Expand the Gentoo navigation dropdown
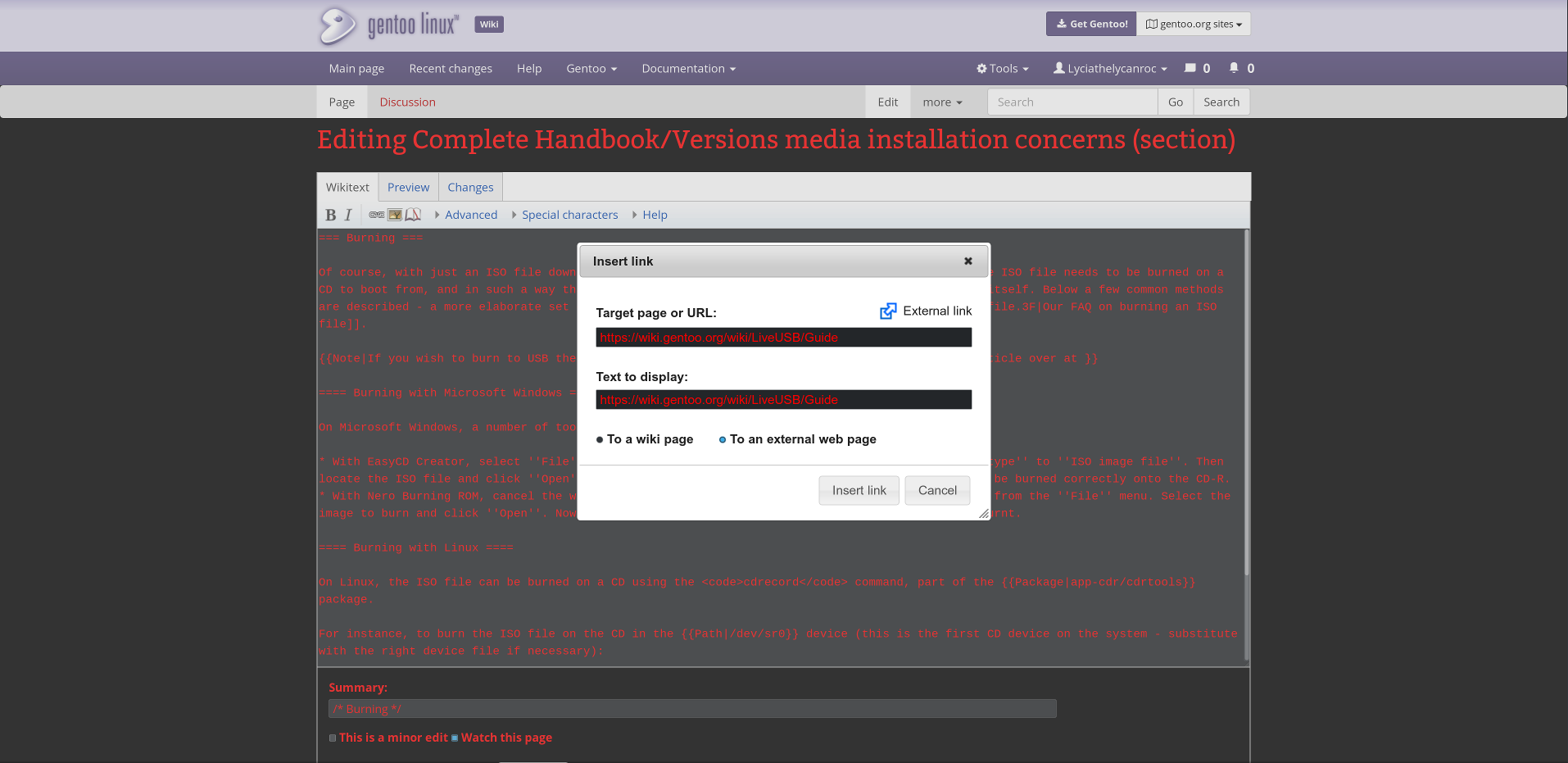Image resolution: width=1568 pixels, height=763 pixels. 591,69
